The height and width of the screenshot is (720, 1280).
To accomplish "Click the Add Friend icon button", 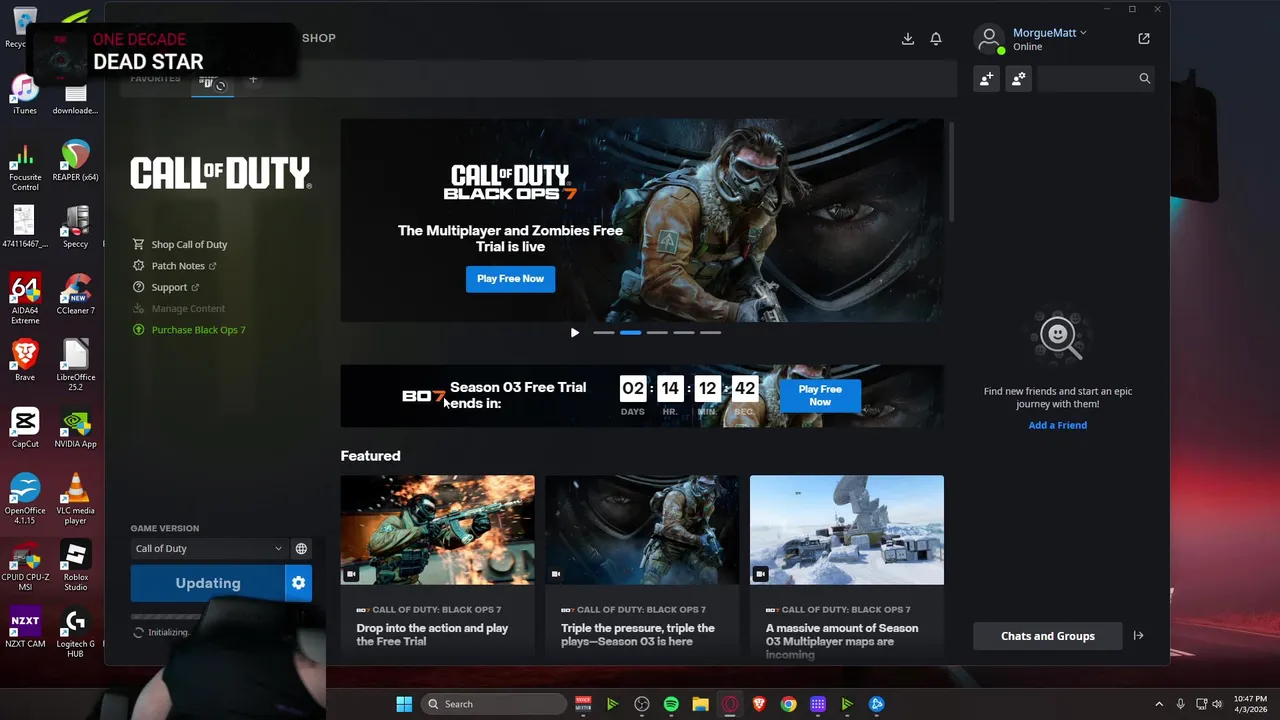I will click(987, 79).
